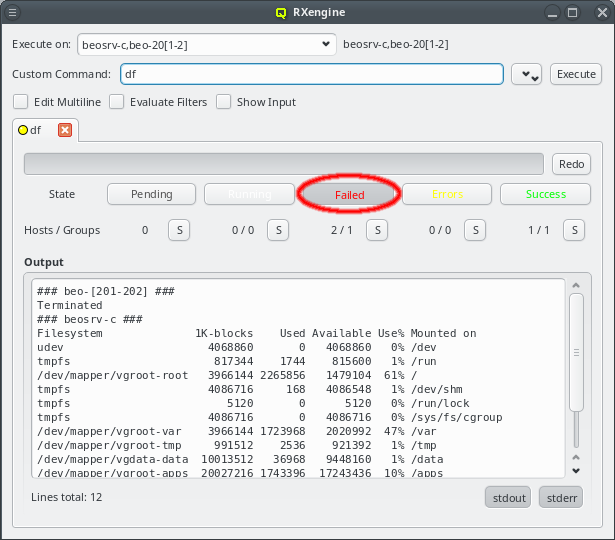Click the S button under Failed
This screenshot has width=615, height=540.
pos(376,230)
